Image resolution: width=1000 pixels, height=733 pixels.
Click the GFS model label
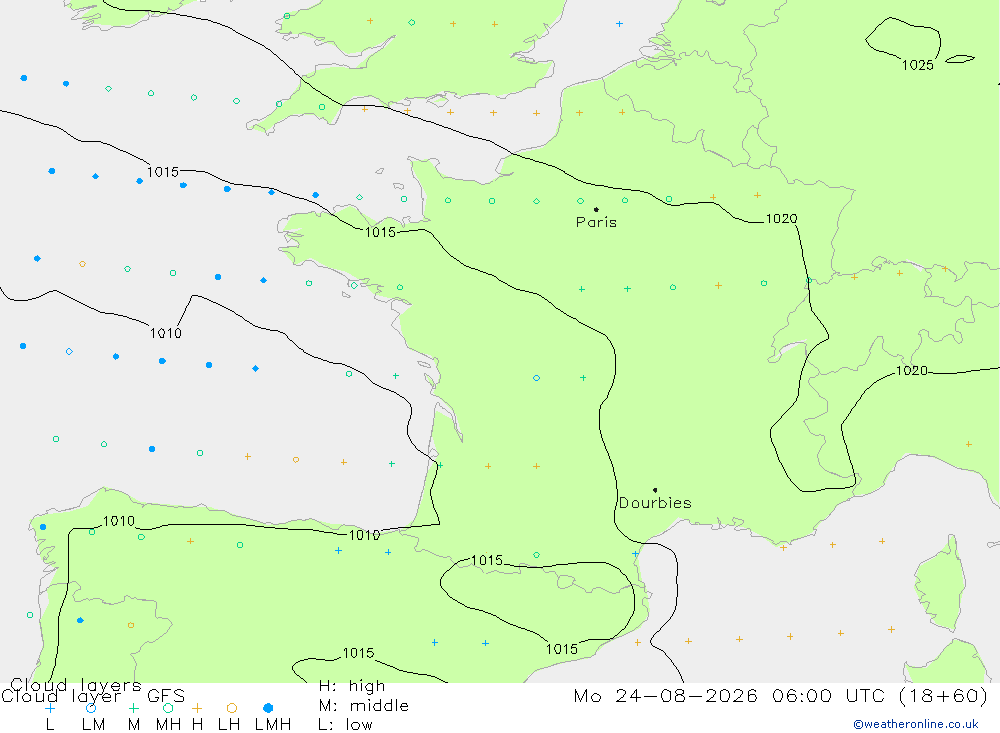166,696
